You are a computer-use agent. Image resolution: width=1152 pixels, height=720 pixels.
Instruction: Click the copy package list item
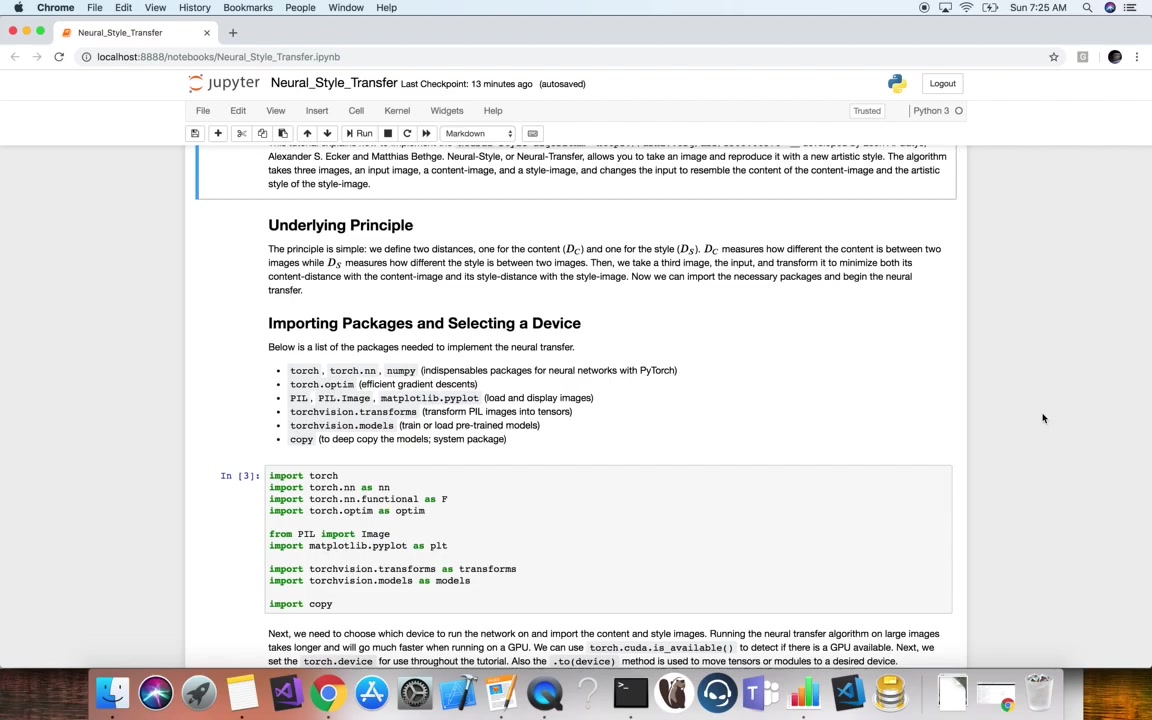coord(397,439)
